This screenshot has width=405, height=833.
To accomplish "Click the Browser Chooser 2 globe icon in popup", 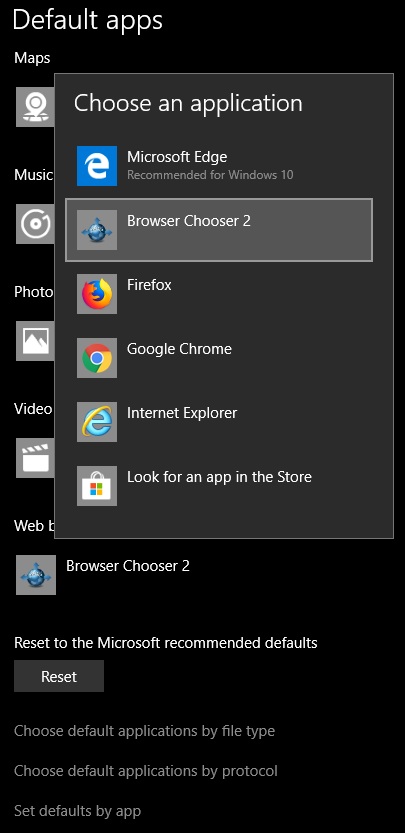I will (x=97, y=230).
